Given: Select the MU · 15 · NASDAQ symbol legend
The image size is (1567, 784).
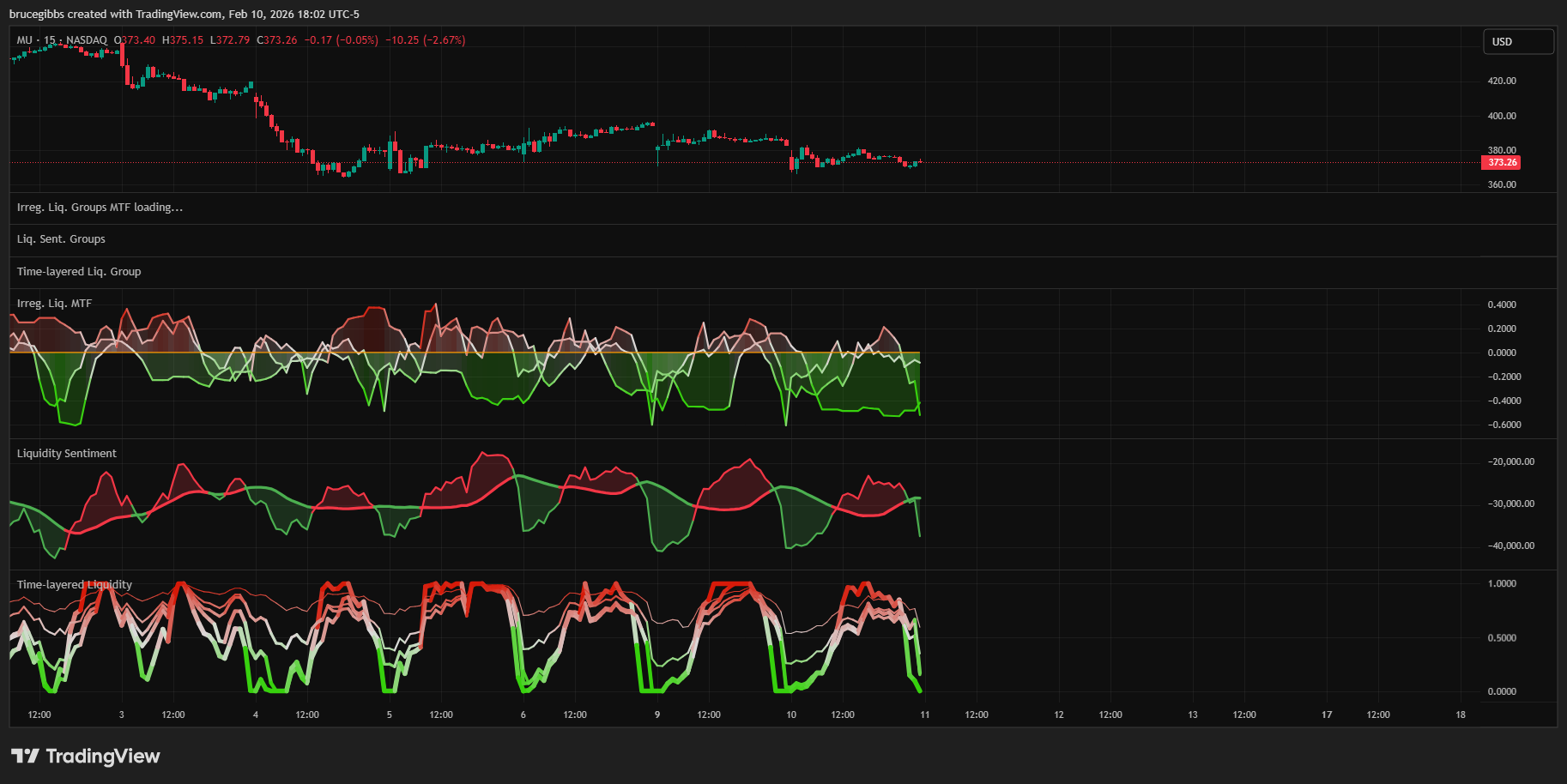Looking at the screenshot, I should pyautogui.click(x=62, y=40).
